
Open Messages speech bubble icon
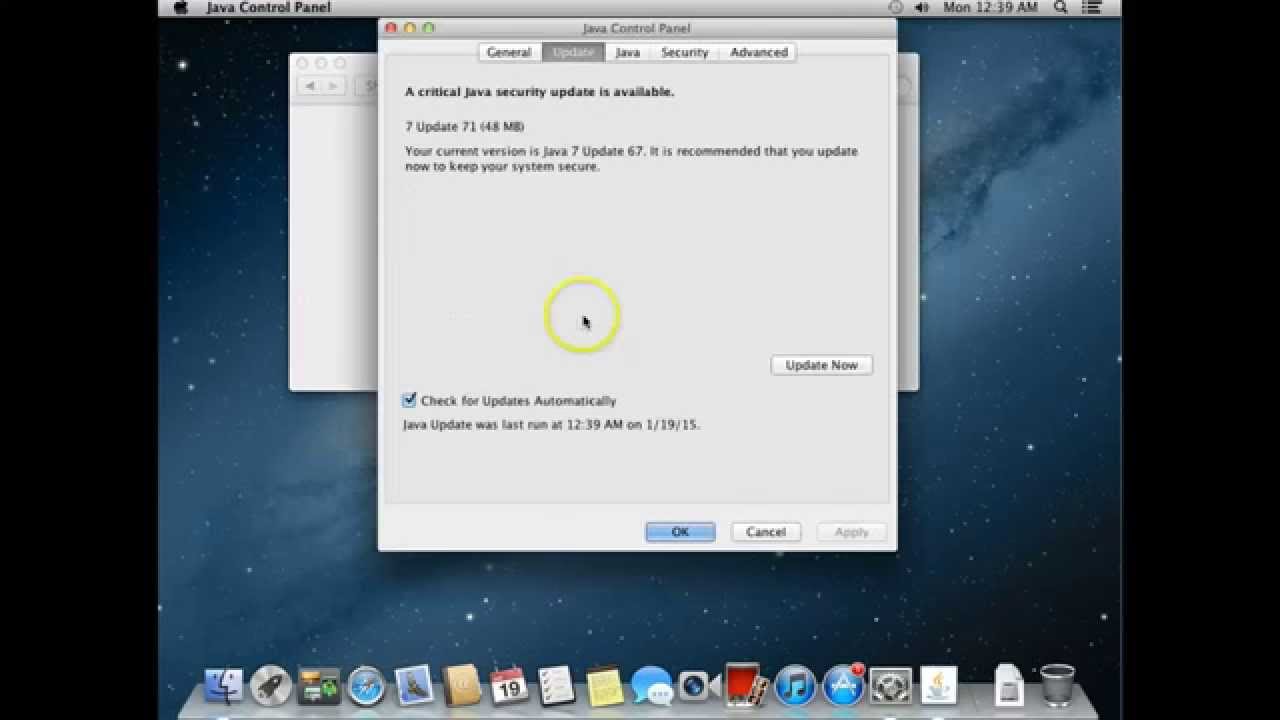(652, 687)
